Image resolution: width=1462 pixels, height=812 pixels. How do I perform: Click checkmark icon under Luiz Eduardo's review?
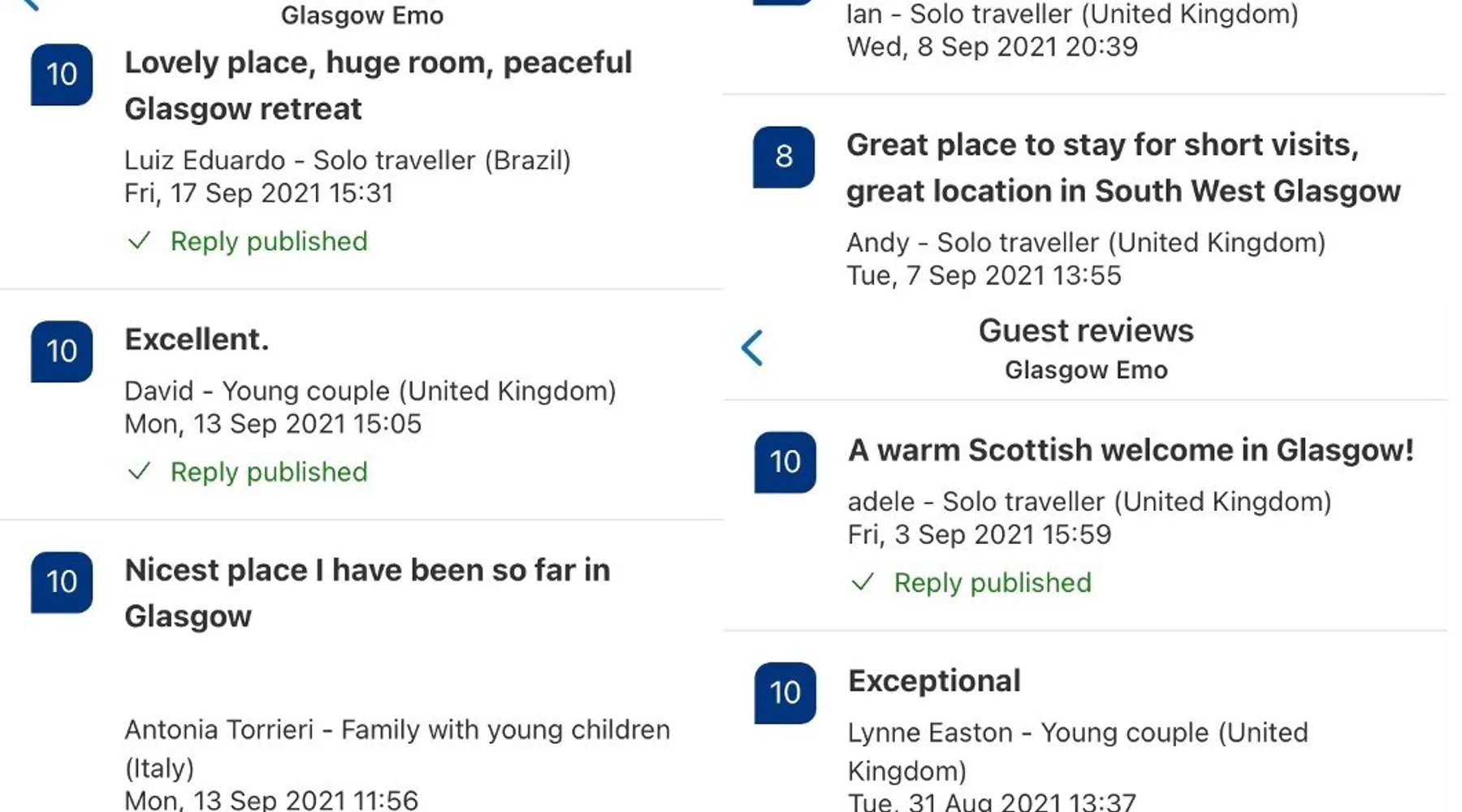140,241
